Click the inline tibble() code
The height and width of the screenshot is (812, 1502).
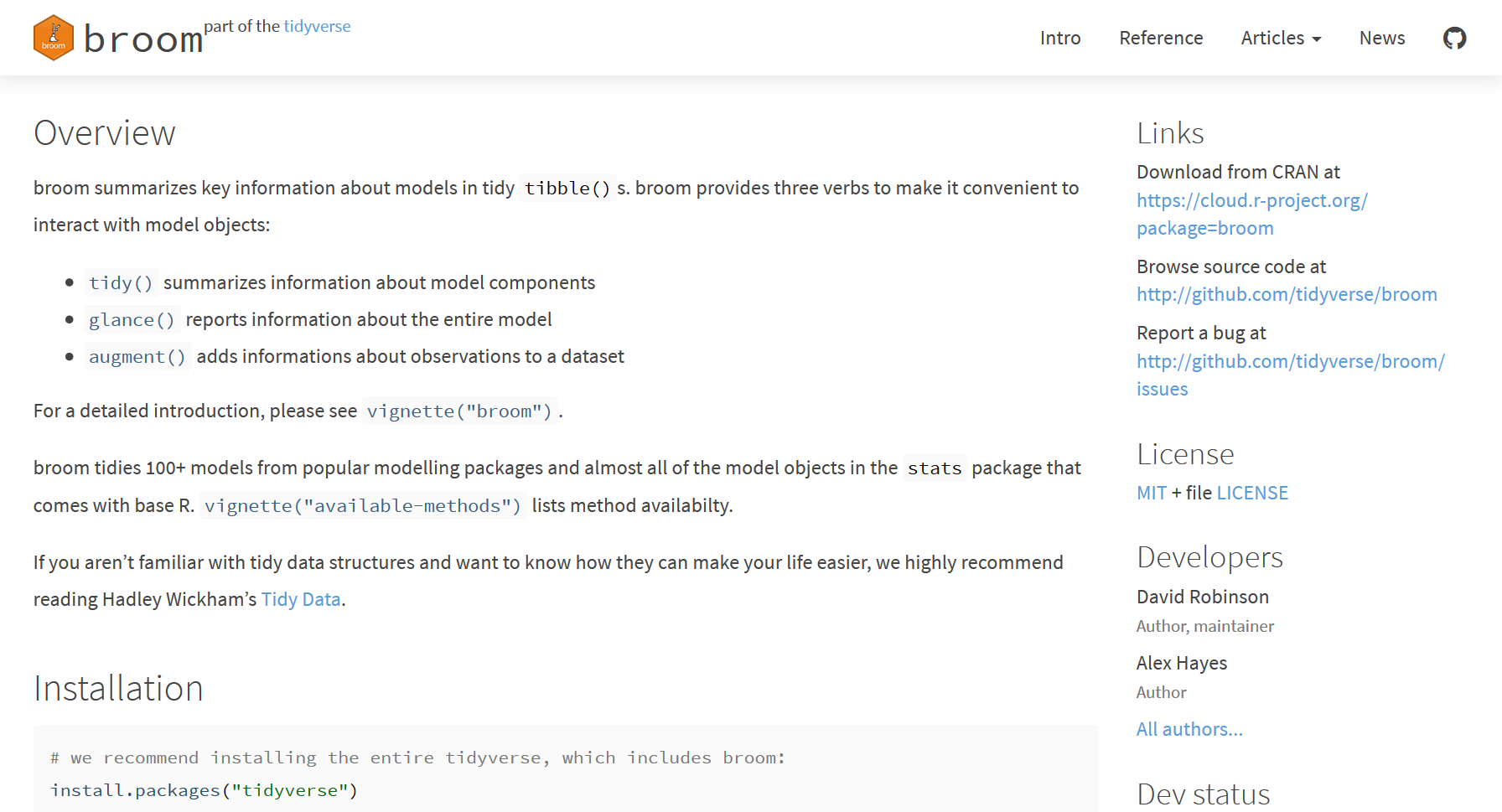567,189
